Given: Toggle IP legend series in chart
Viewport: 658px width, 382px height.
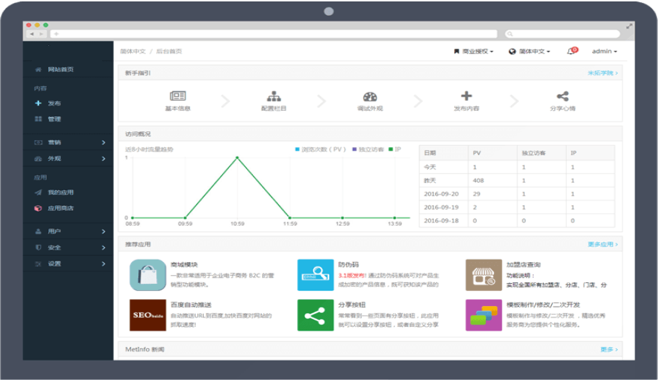Looking at the screenshot, I should pyautogui.click(x=395, y=149).
